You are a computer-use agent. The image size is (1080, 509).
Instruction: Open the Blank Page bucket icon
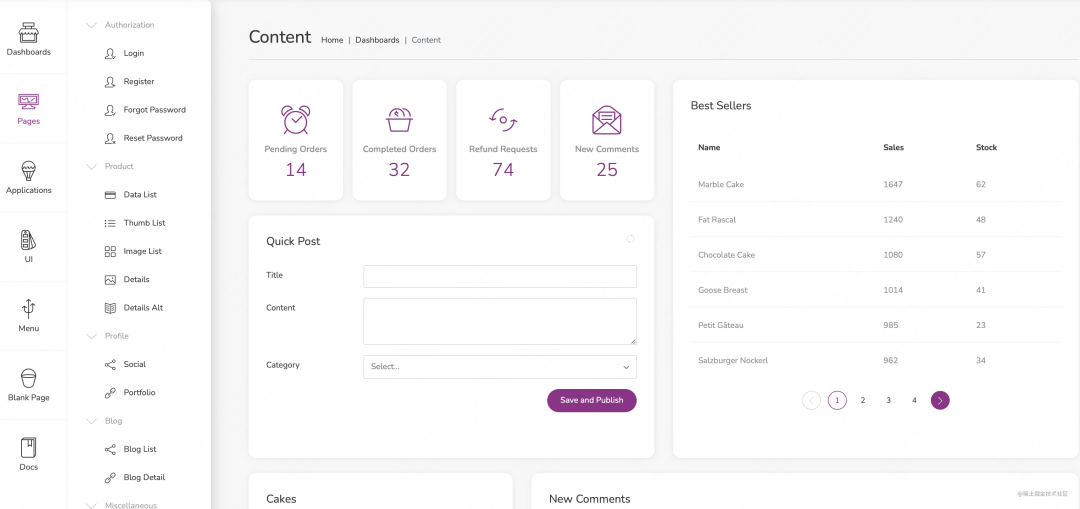[x=28, y=378]
